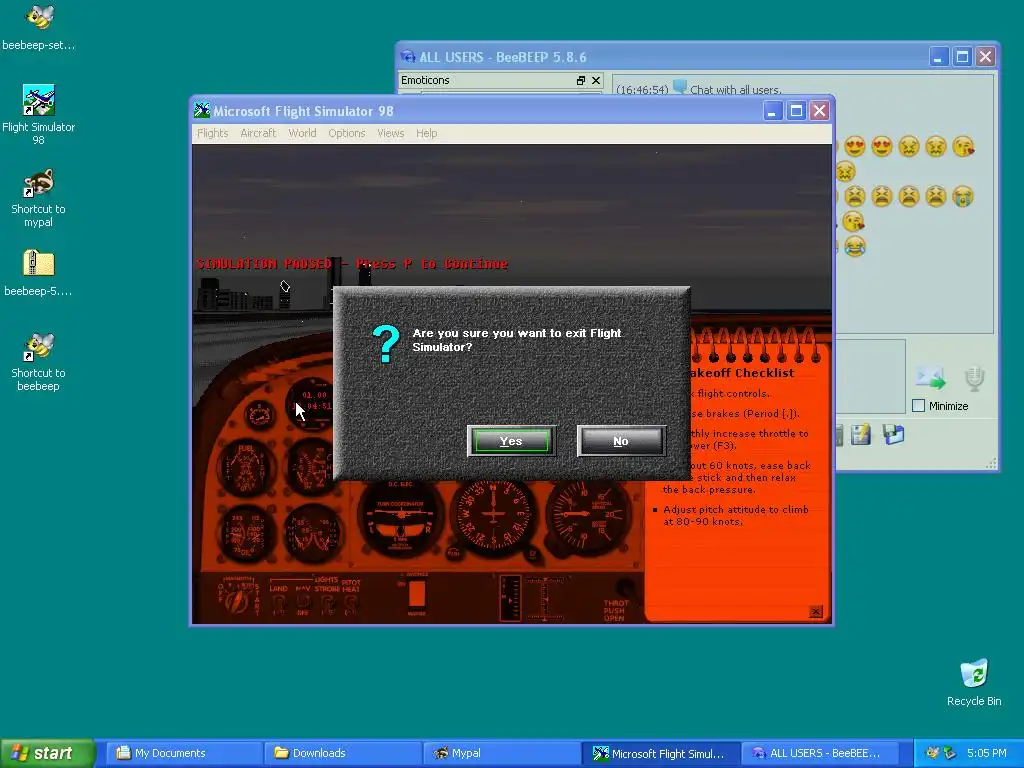
Task: Click the blue save-to-folder disk icon
Action: [893, 434]
